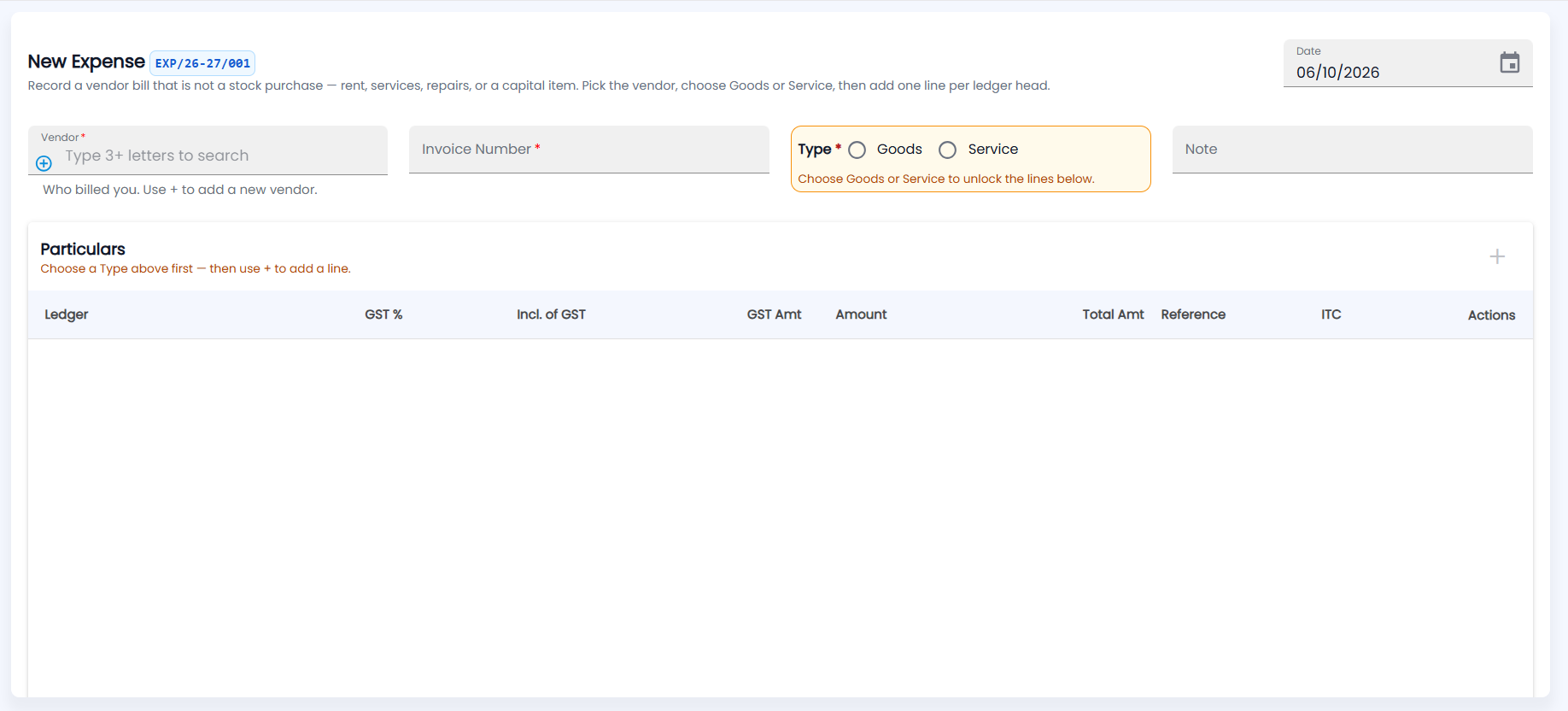Image resolution: width=1568 pixels, height=711 pixels.
Task: Click the Incl. of GST column header
Action: tap(551, 314)
